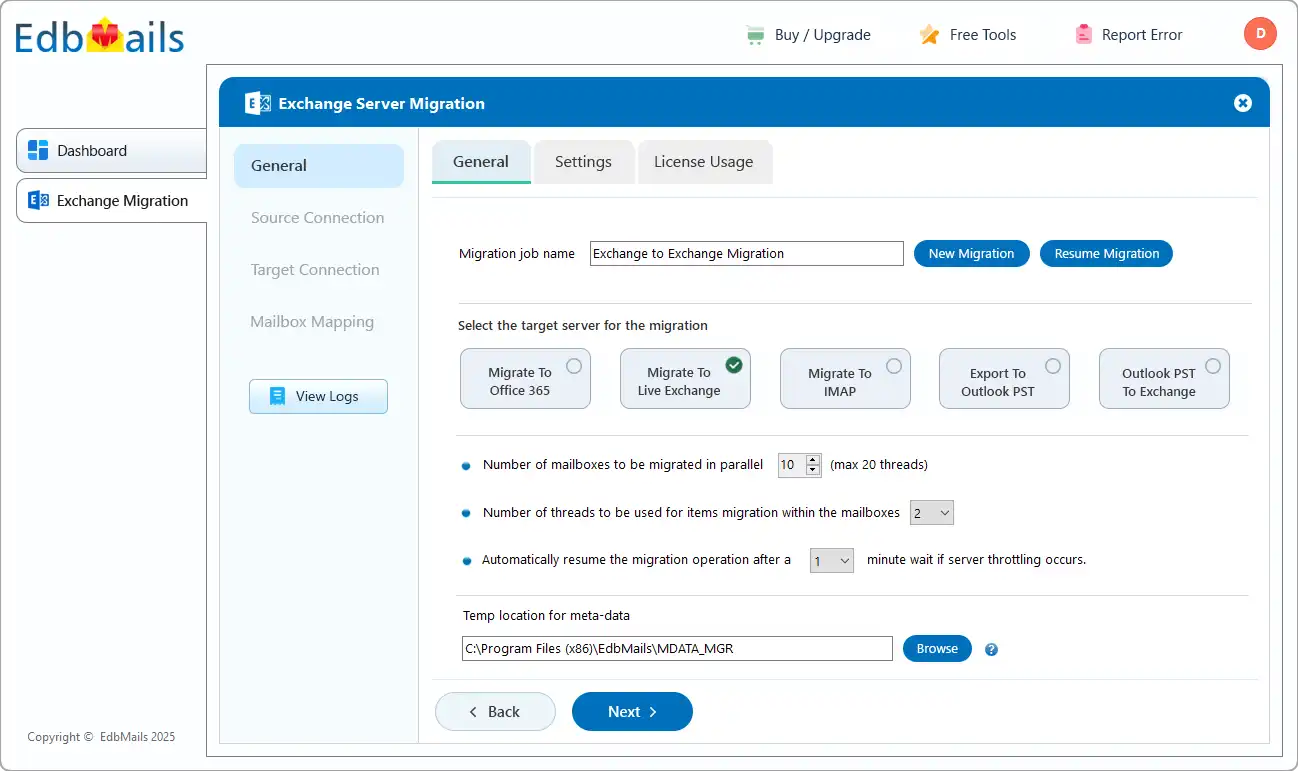This screenshot has width=1298, height=771.
Task: Open Exchange Migration in sidebar
Action: (x=111, y=200)
